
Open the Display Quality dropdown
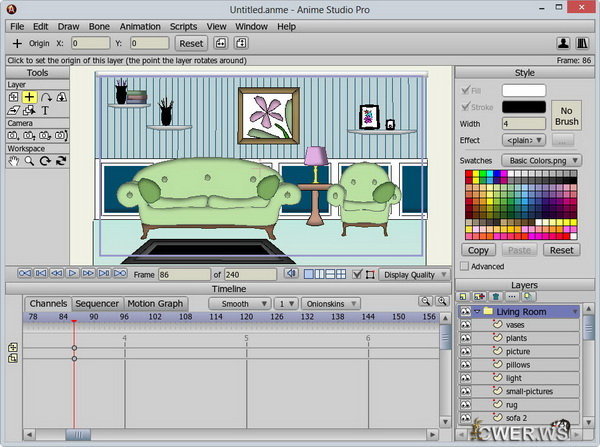(x=412, y=273)
